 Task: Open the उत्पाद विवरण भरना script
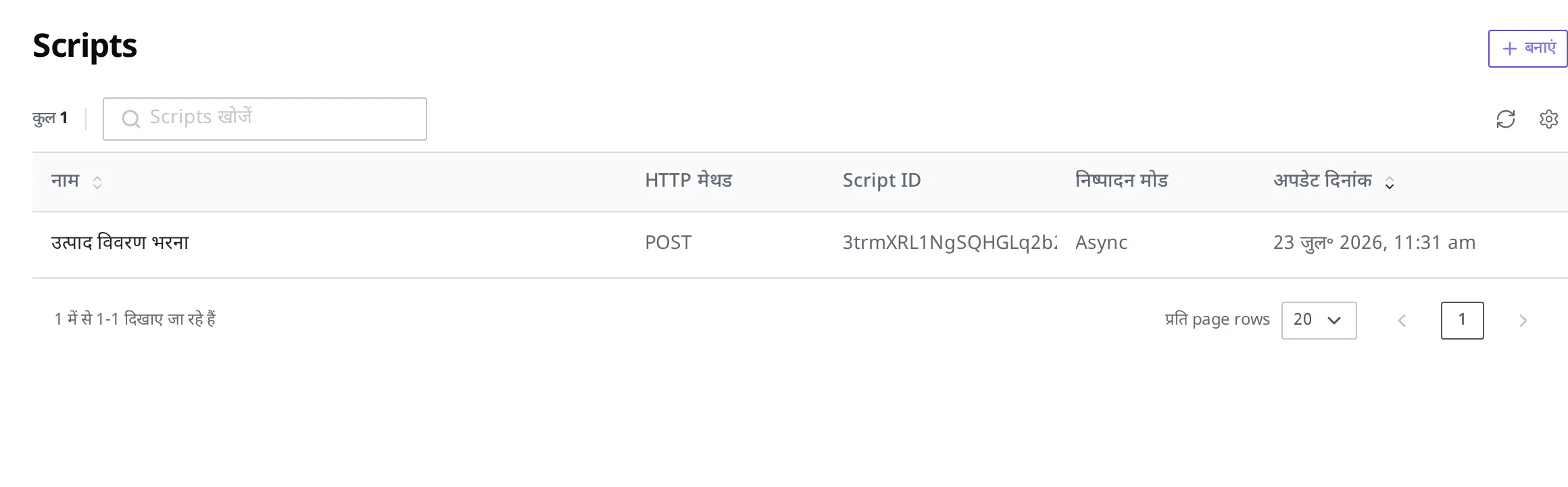120,242
